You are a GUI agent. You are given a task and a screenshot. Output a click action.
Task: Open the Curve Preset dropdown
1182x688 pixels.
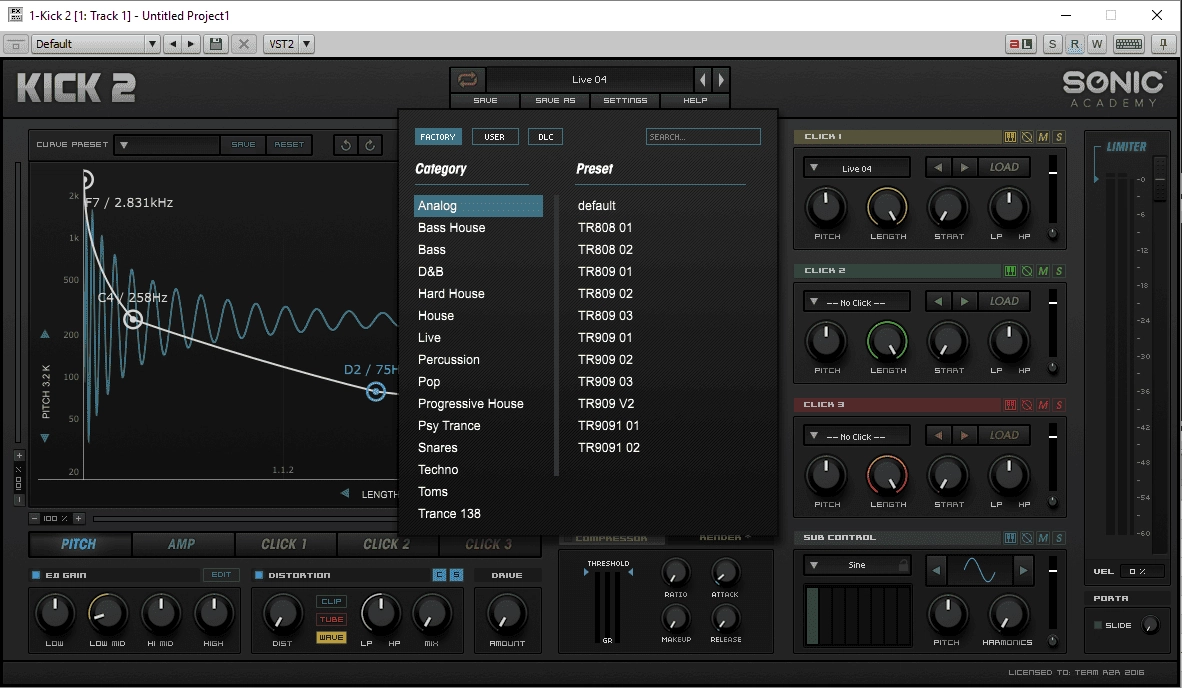point(167,145)
